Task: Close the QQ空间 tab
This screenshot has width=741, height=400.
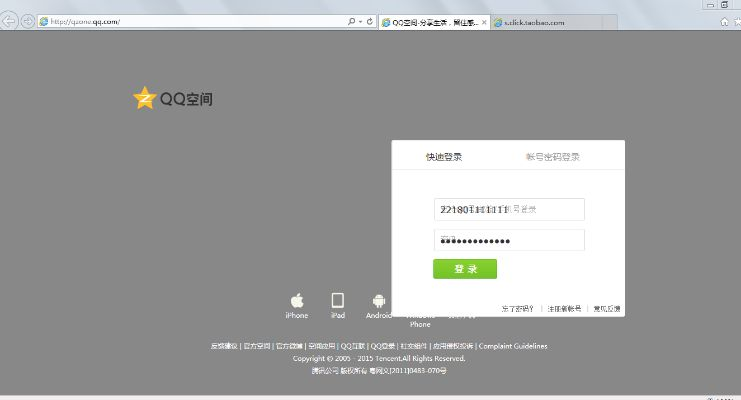Action: pos(484,22)
